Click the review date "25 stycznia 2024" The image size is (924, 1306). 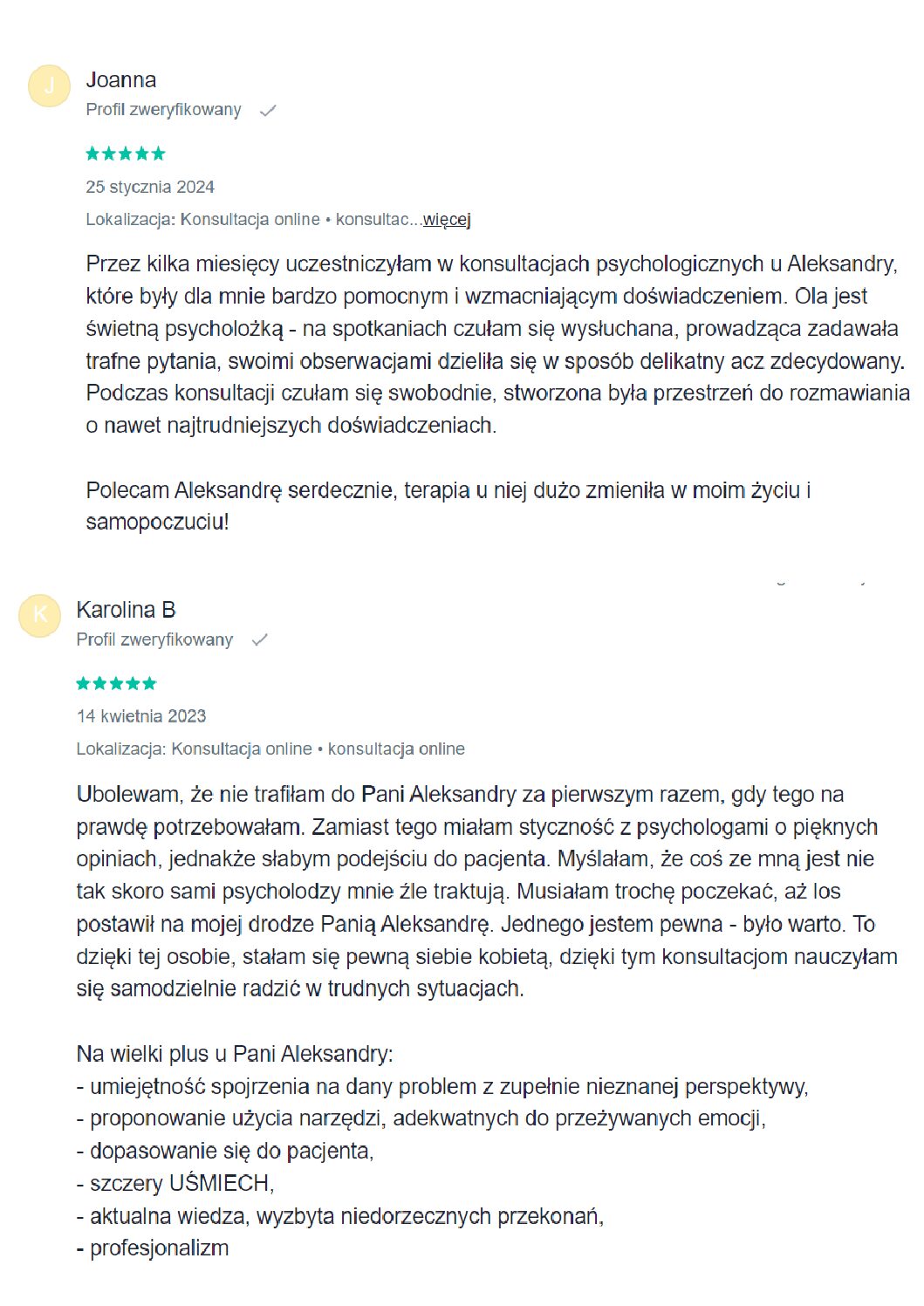[150, 188]
